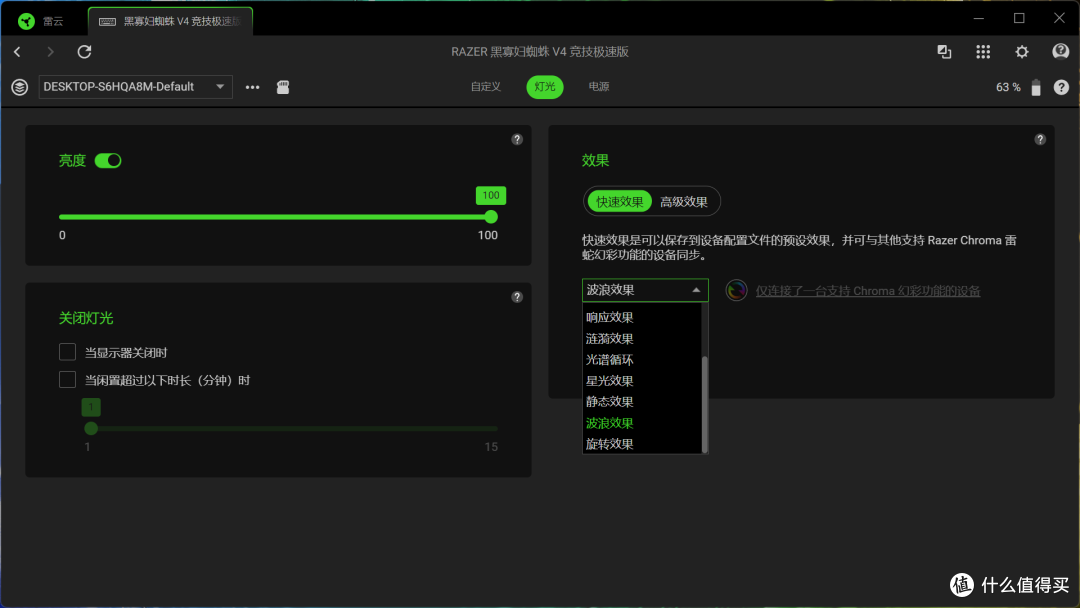Switch to 电源 tab
This screenshot has height=608, width=1080.
[599, 87]
